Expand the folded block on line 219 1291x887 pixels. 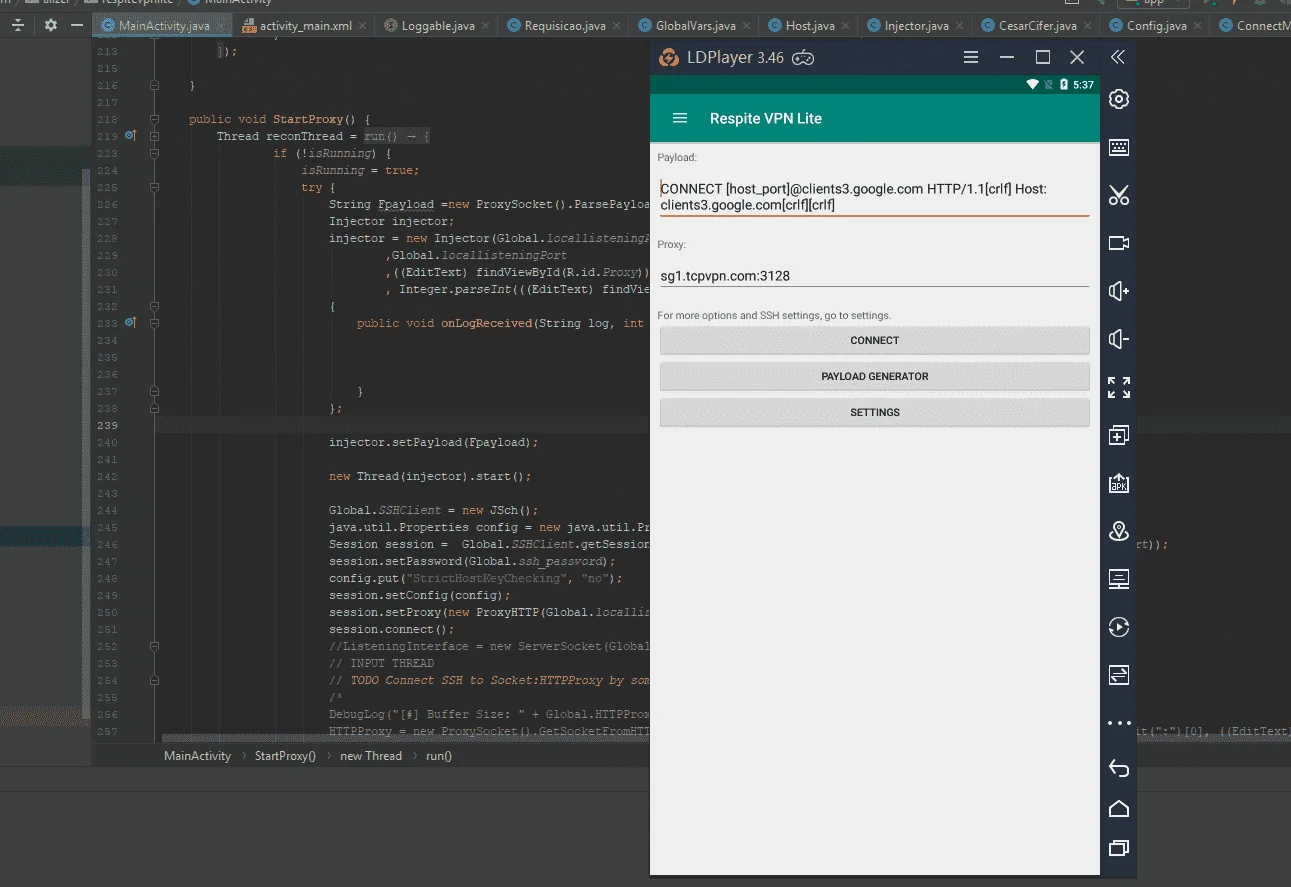[x=154, y=136]
